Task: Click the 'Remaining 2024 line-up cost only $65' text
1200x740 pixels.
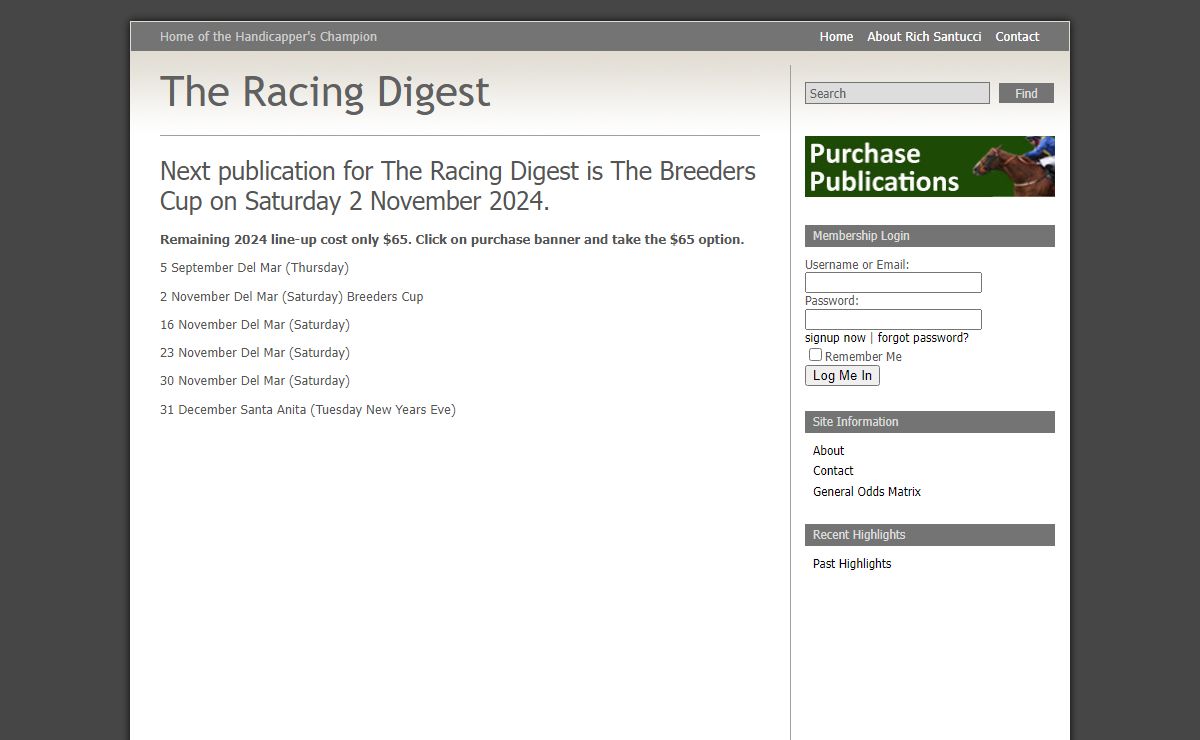Action: click(x=452, y=240)
